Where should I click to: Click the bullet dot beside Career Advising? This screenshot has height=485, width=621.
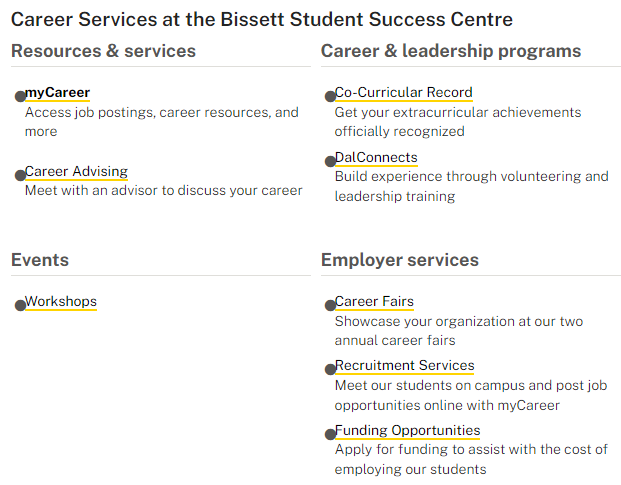point(20,175)
